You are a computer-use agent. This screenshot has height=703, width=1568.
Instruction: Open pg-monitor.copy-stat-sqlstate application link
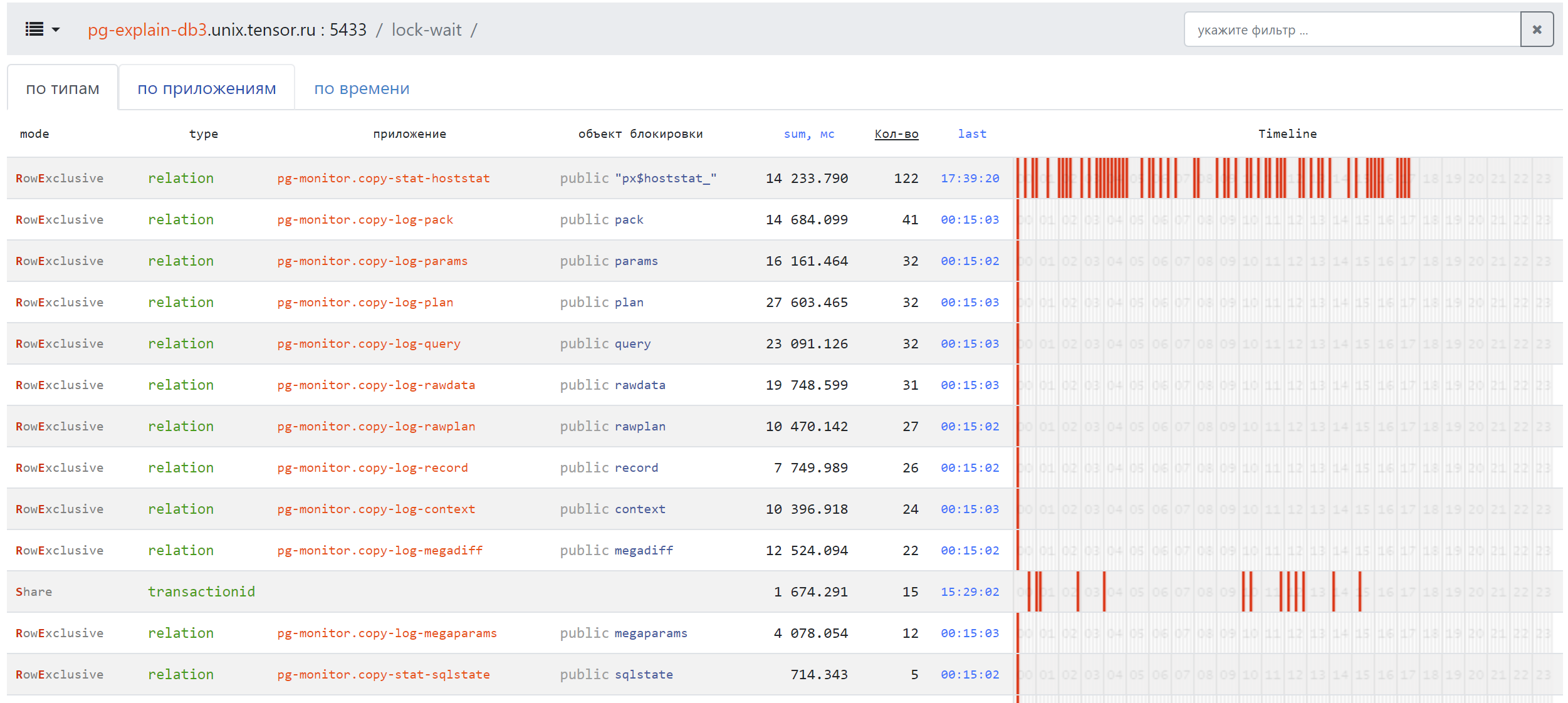[x=383, y=674]
